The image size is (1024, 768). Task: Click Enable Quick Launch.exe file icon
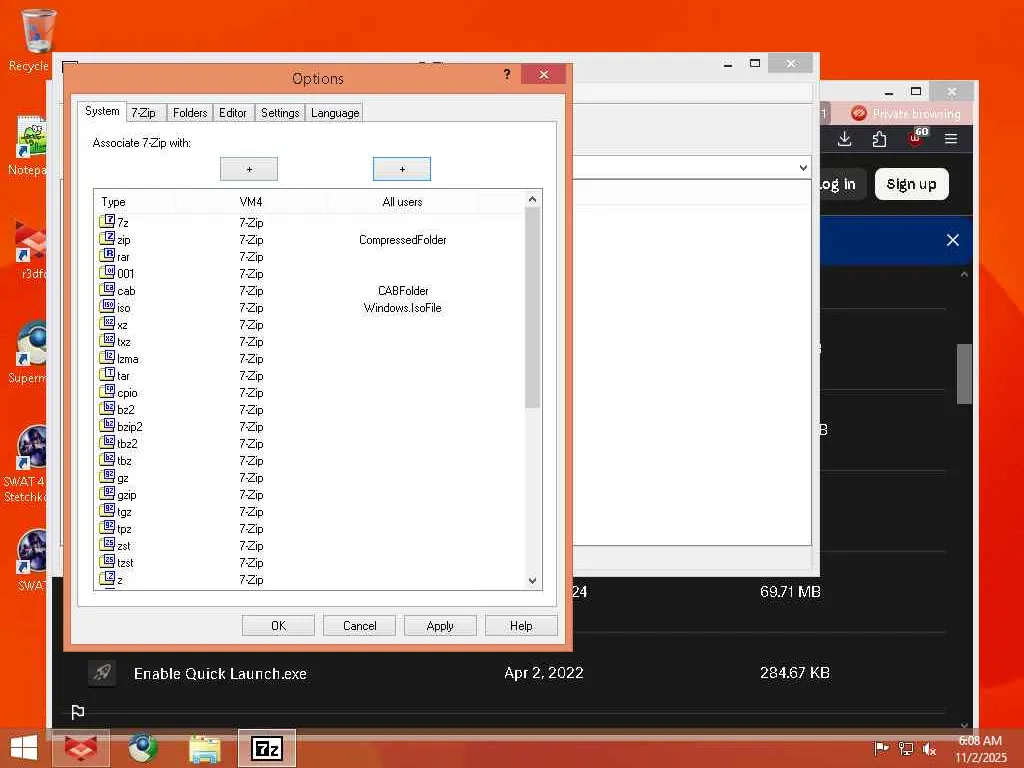click(103, 673)
